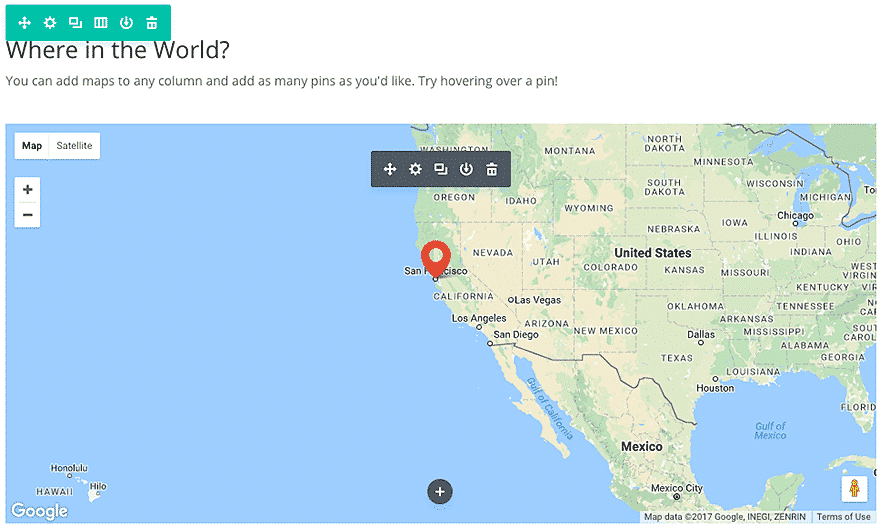Open row settings gear in the green toolbar
This screenshot has width=880, height=528.
[50, 23]
